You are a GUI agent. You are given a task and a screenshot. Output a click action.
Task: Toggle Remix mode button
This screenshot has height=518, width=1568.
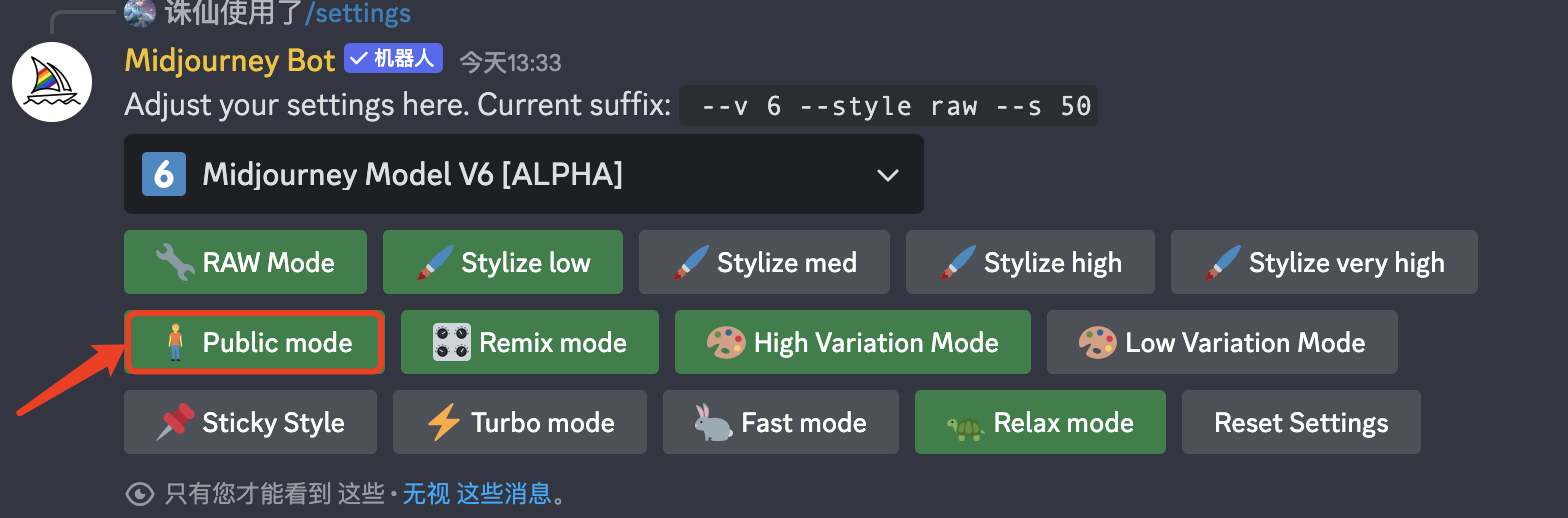click(530, 342)
